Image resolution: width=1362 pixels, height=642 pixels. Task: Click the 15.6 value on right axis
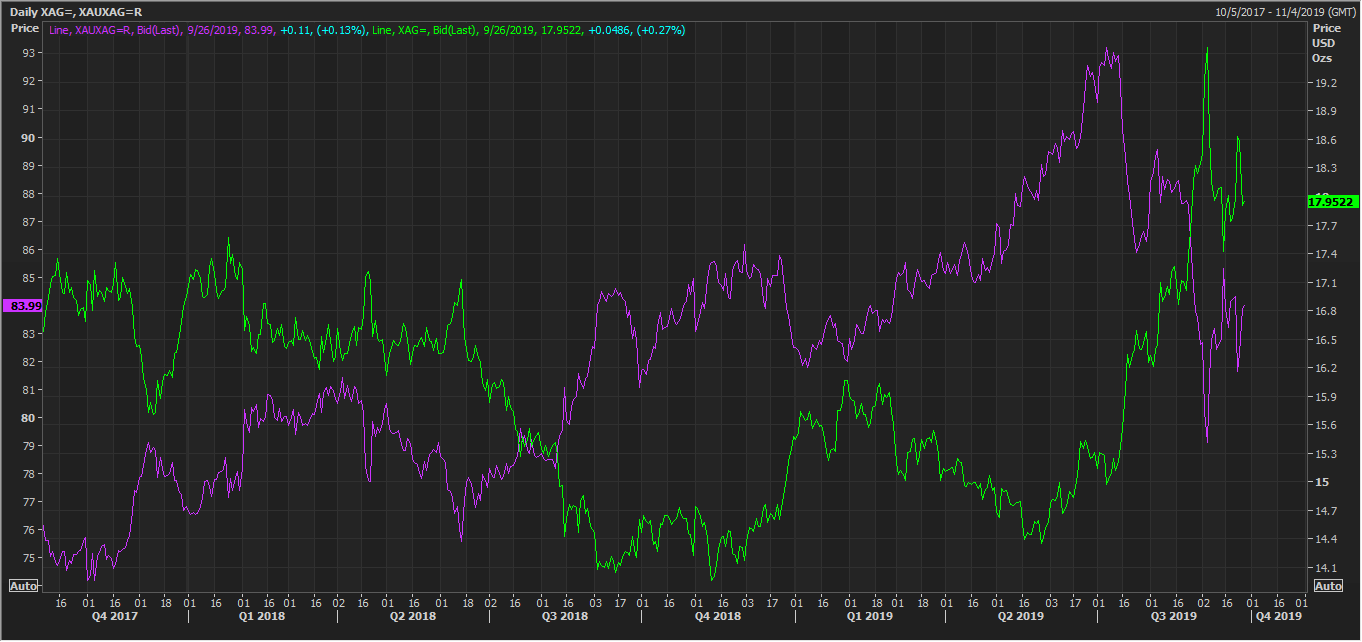pyautogui.click(x=1327, y=425)
